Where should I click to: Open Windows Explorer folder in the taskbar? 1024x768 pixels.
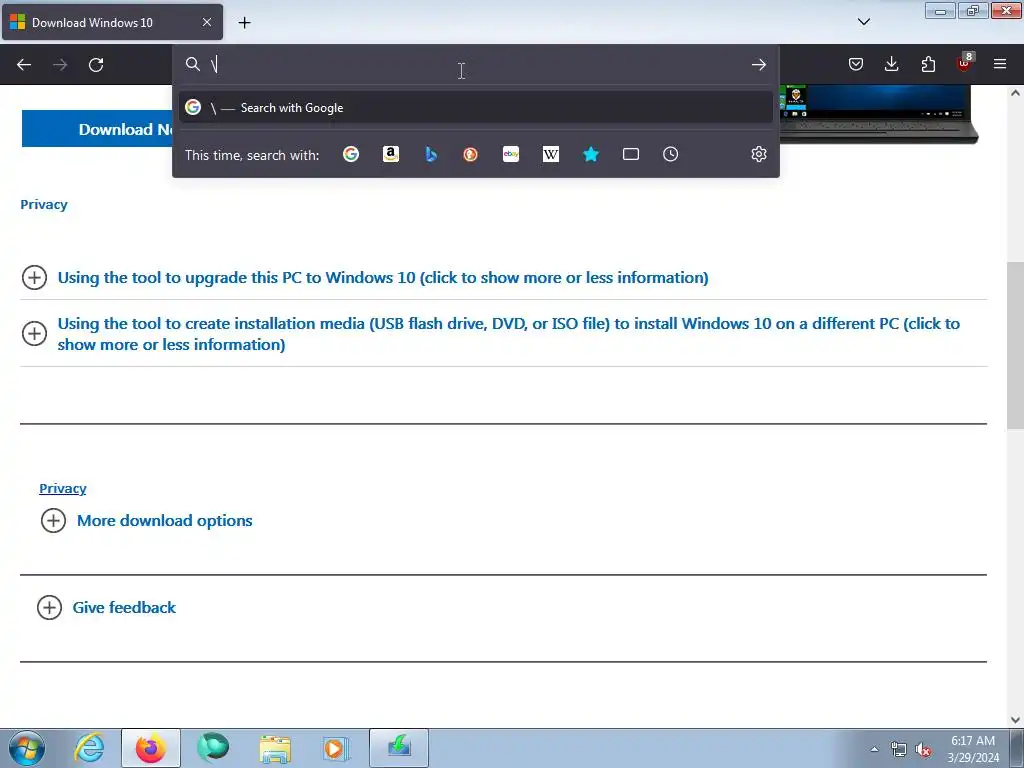click(x=275, y=748)
